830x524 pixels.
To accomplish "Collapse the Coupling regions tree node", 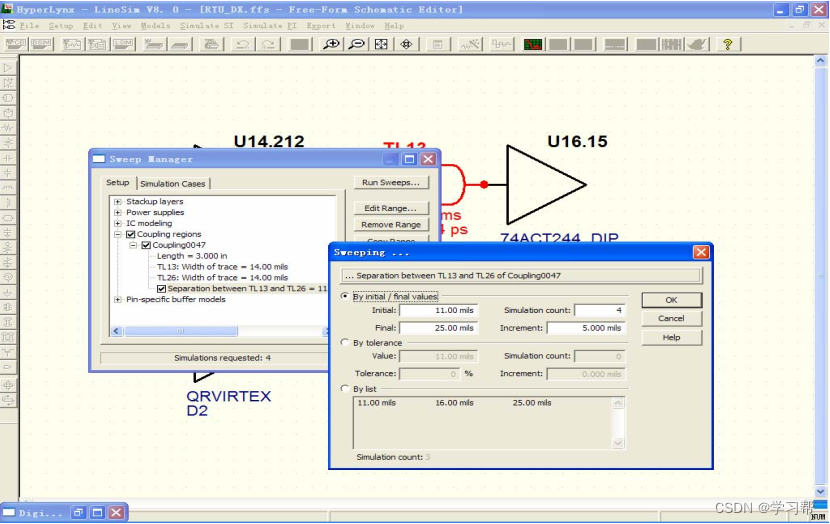I will (118, 234).
